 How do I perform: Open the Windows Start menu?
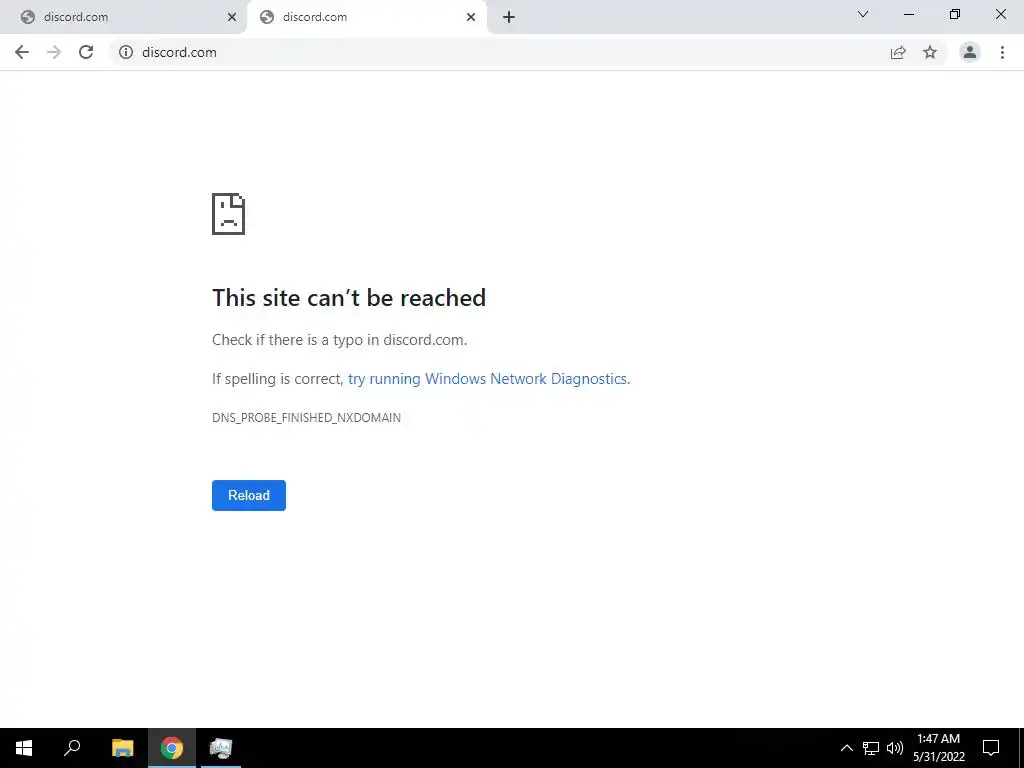(x=24, y=748)
